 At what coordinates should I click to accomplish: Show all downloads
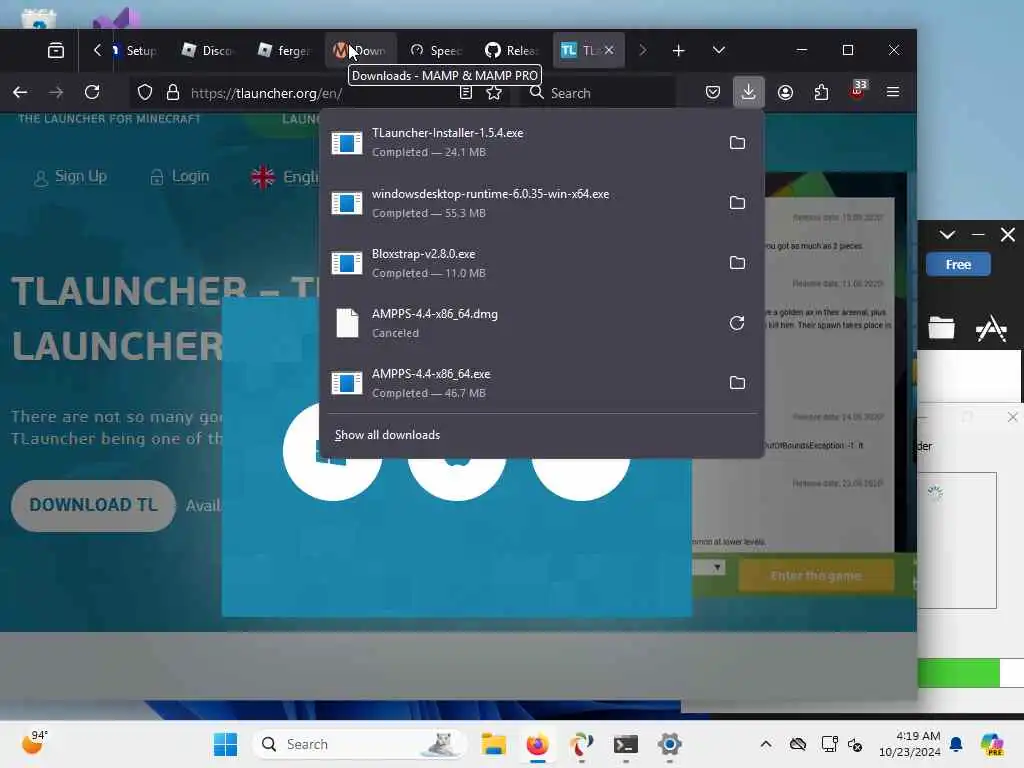(387, 435)
